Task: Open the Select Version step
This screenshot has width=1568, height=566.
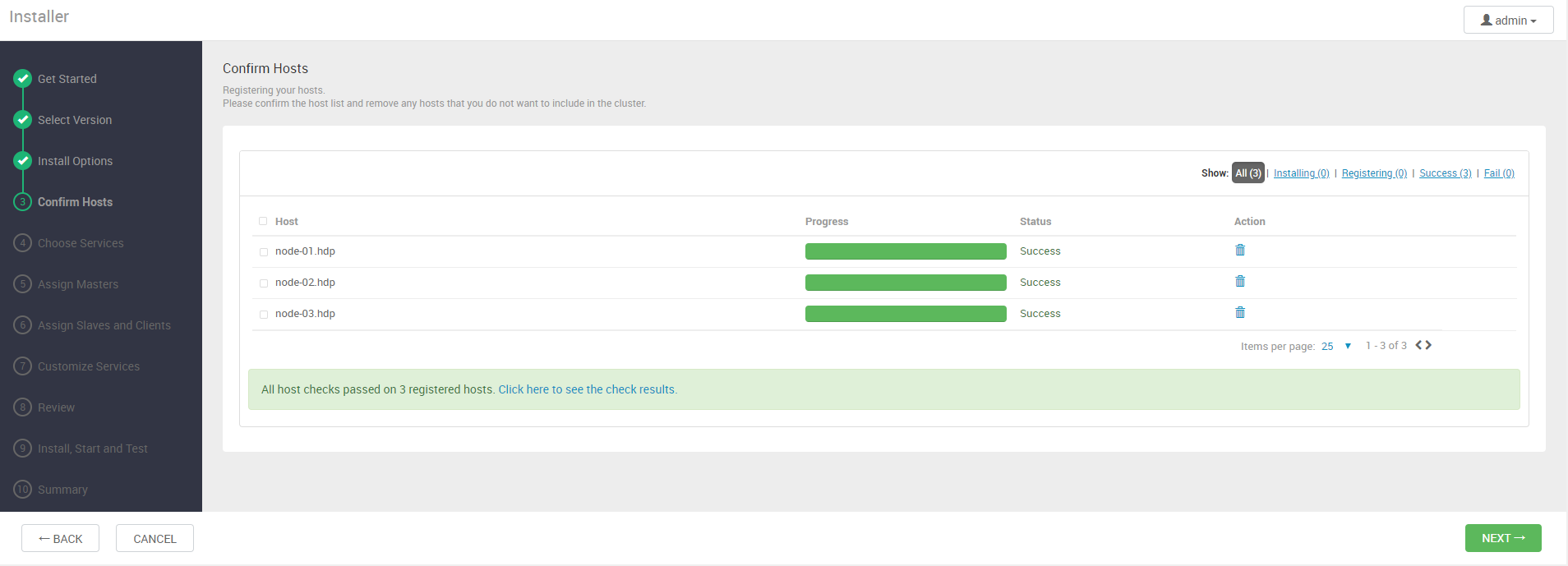Action: click(75, 120)
